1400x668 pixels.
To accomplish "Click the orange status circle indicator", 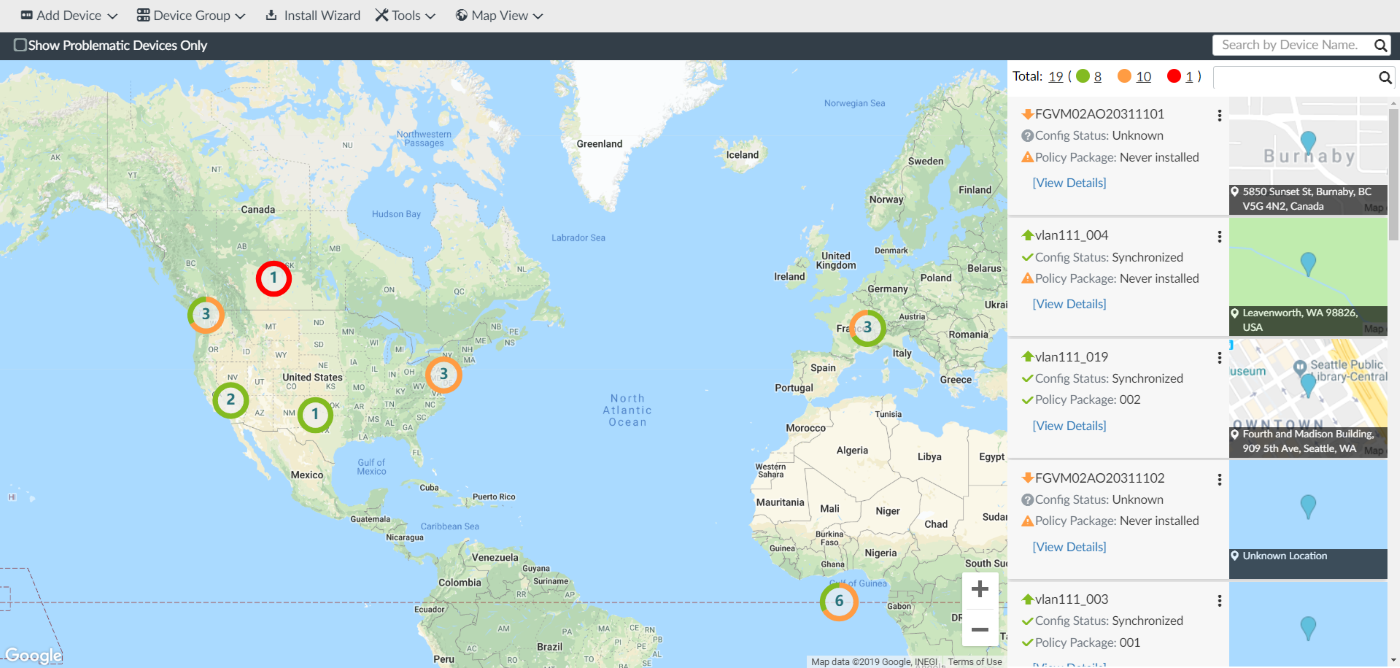I will tap(1125, 76).
